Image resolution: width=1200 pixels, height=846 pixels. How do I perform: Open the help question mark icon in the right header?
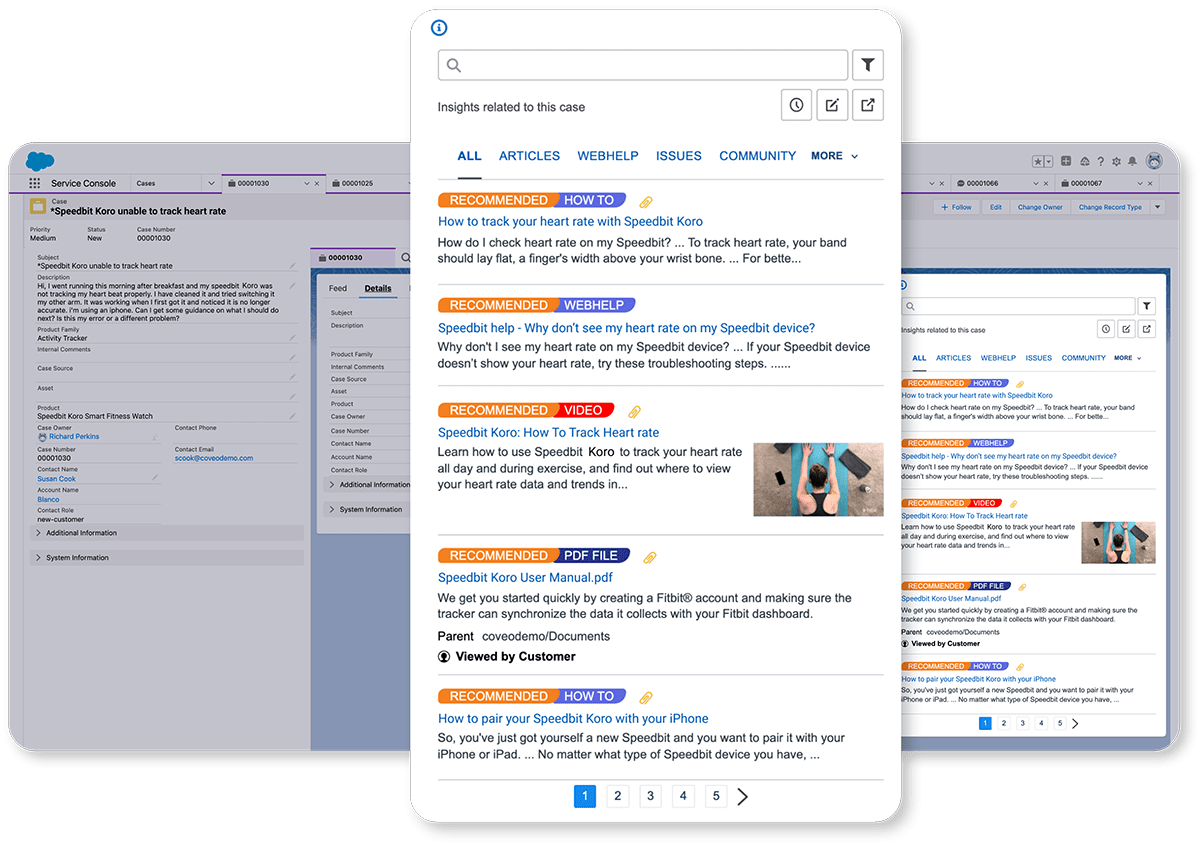click(x=1101, y=161)
